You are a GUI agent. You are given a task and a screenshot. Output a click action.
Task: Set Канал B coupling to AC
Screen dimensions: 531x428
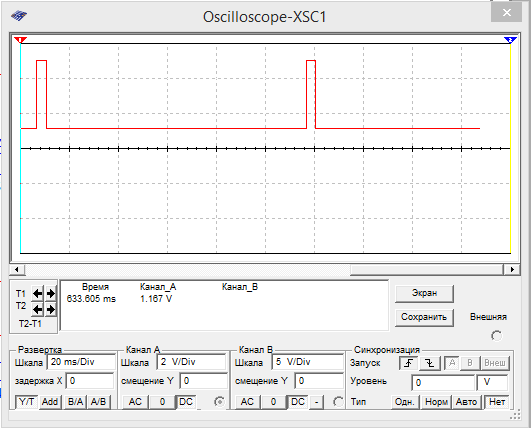click(247, 402)
